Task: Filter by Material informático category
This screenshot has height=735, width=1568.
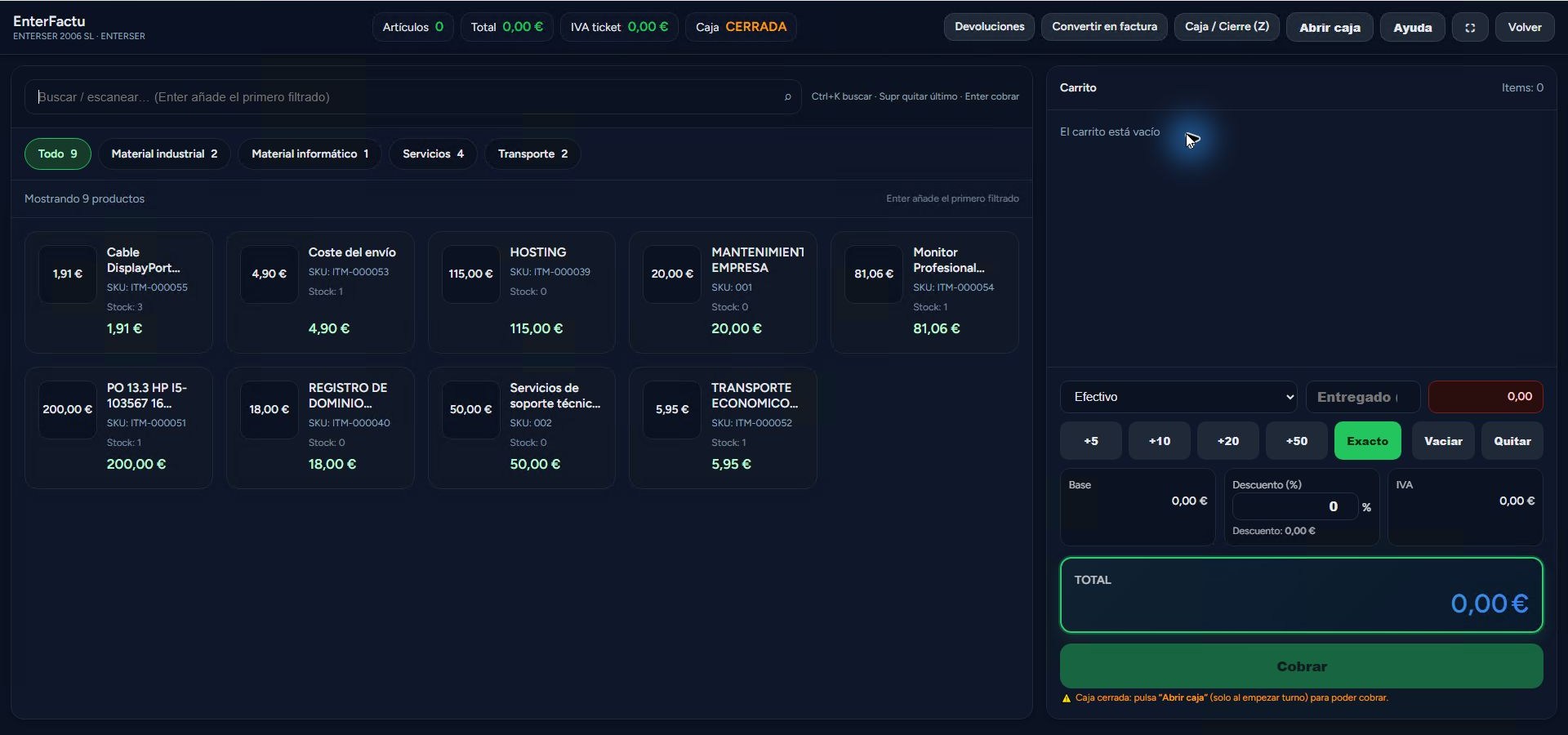Action: tap(310, 154)
